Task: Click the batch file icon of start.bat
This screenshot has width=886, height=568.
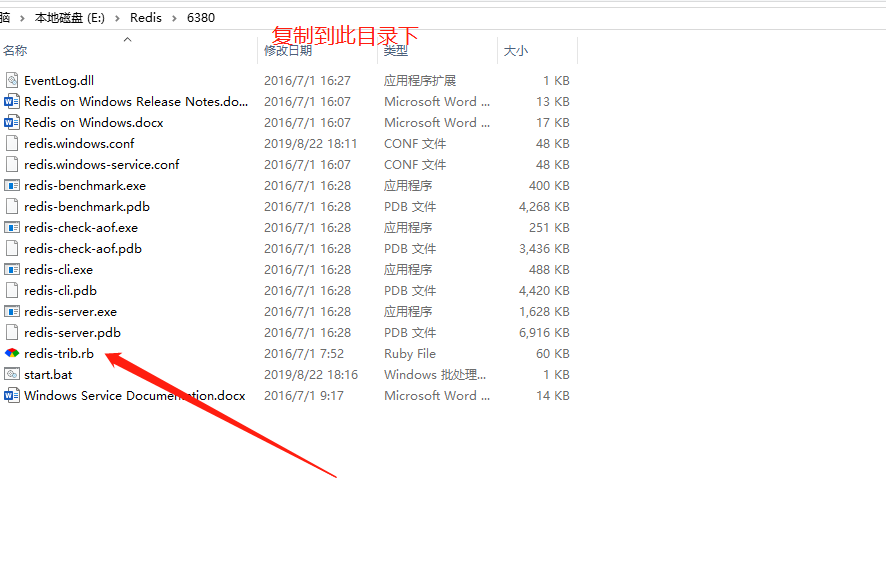Action: pyautogui.click(x=12, y=374)
